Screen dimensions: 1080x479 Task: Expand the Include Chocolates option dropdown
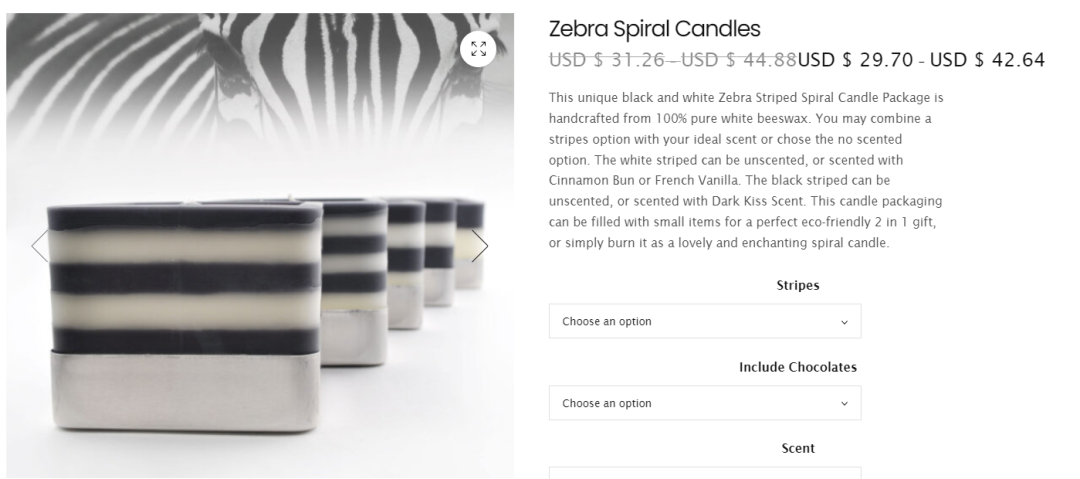[704, 404]
